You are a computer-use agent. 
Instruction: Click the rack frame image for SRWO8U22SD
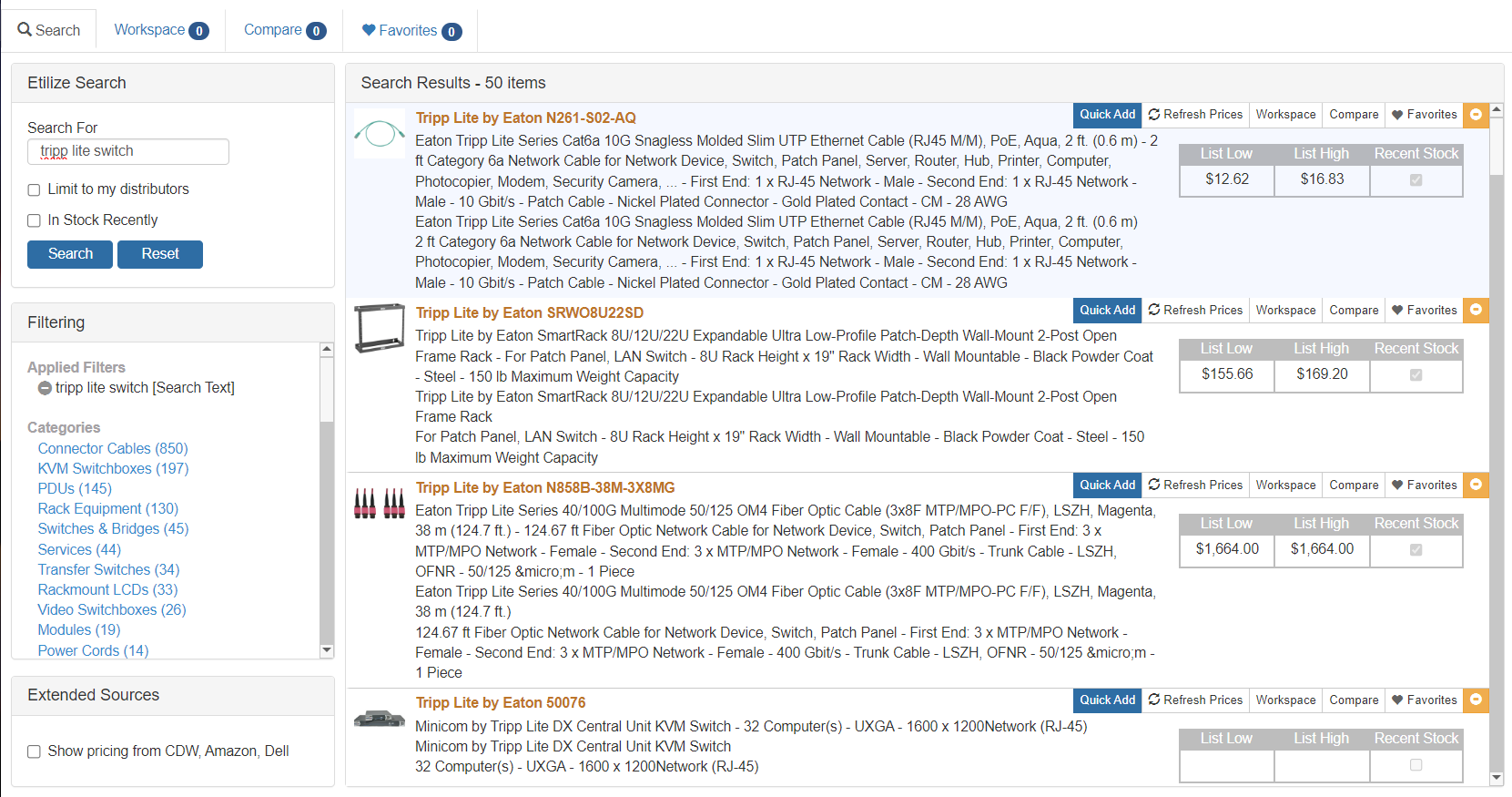(x=379, y=328)
